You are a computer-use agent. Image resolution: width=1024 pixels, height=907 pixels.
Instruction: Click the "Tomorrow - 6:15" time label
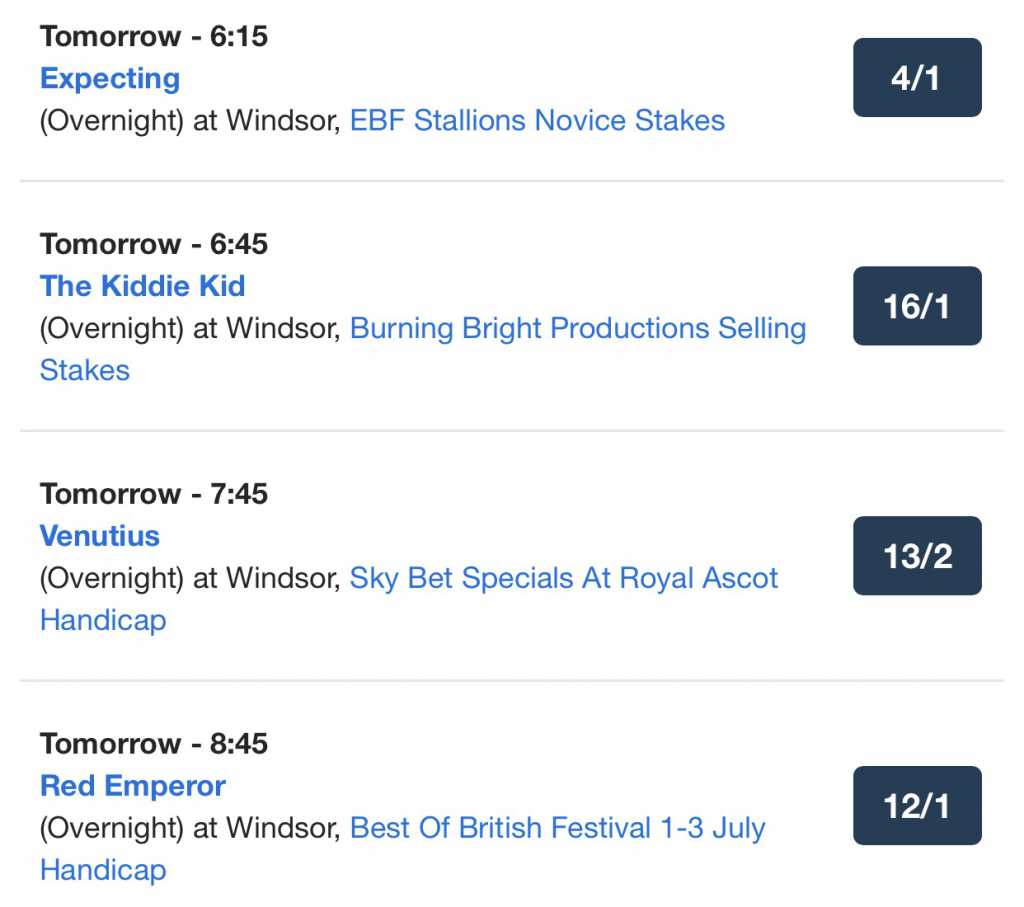pos(154,37)
